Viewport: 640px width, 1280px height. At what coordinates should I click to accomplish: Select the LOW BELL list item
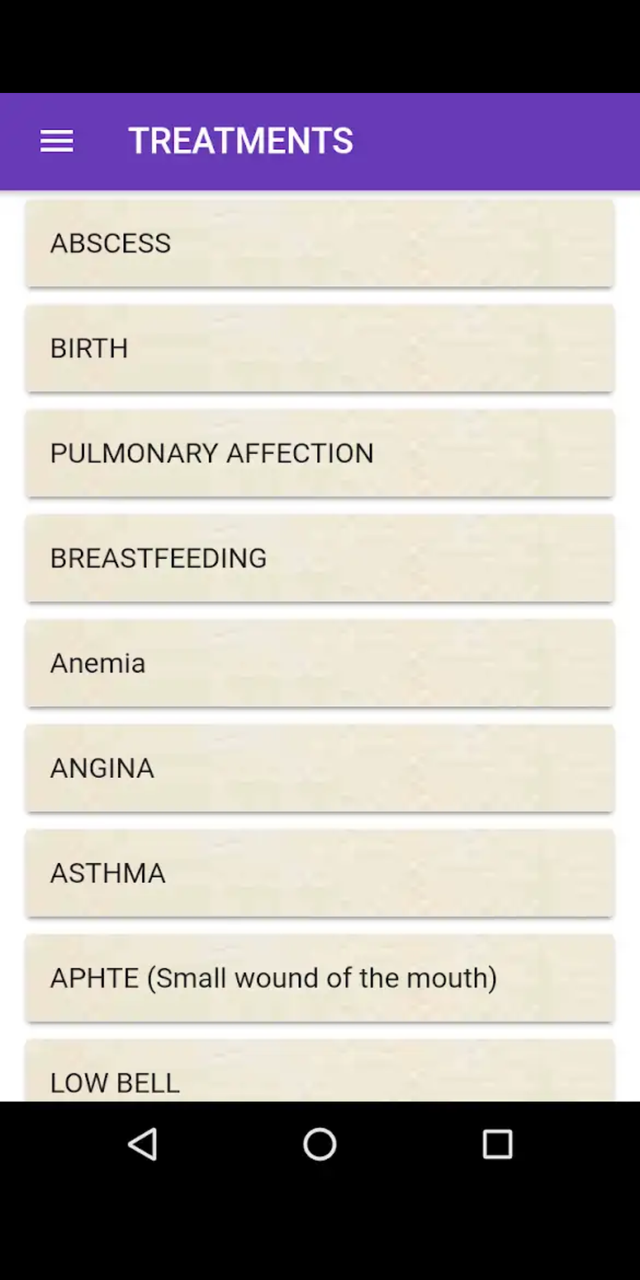pyautogui.click(x=320, y=1071)
